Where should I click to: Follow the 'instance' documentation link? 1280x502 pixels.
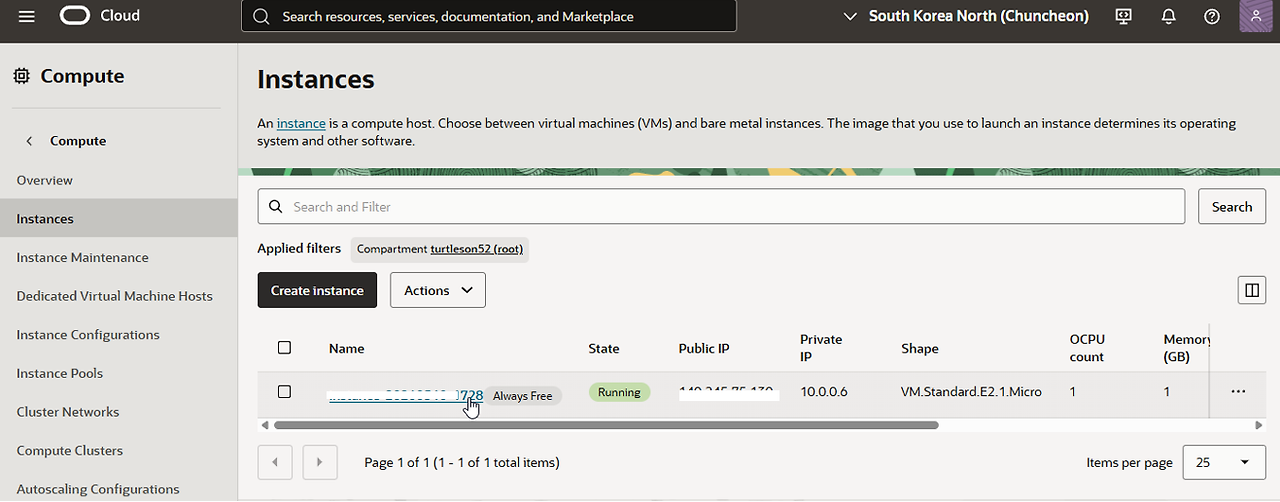click(301, 123)
